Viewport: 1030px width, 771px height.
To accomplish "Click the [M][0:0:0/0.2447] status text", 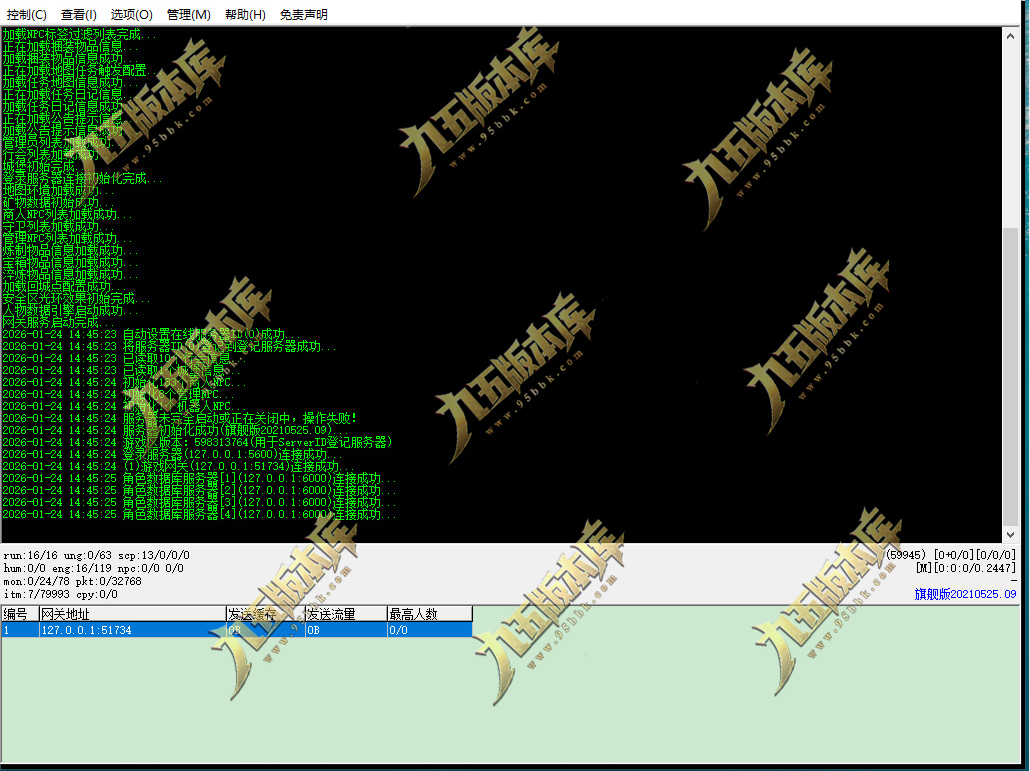I will (966, 568).
